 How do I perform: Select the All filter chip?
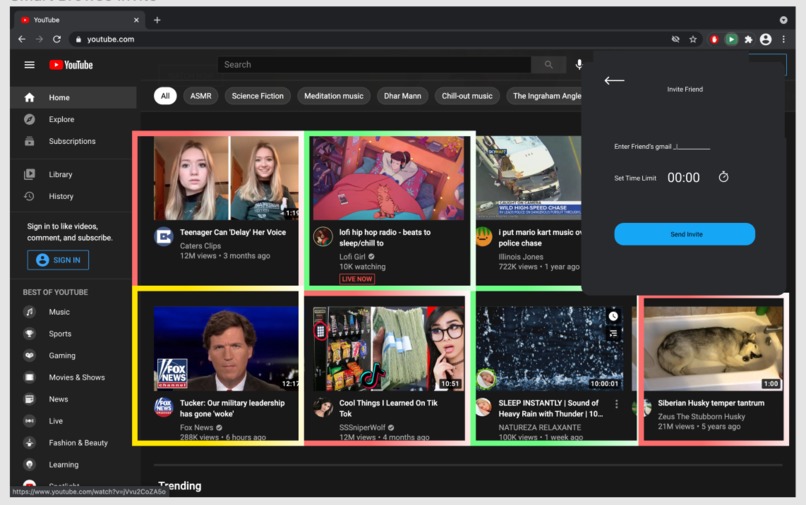click(x=165, y=96)
